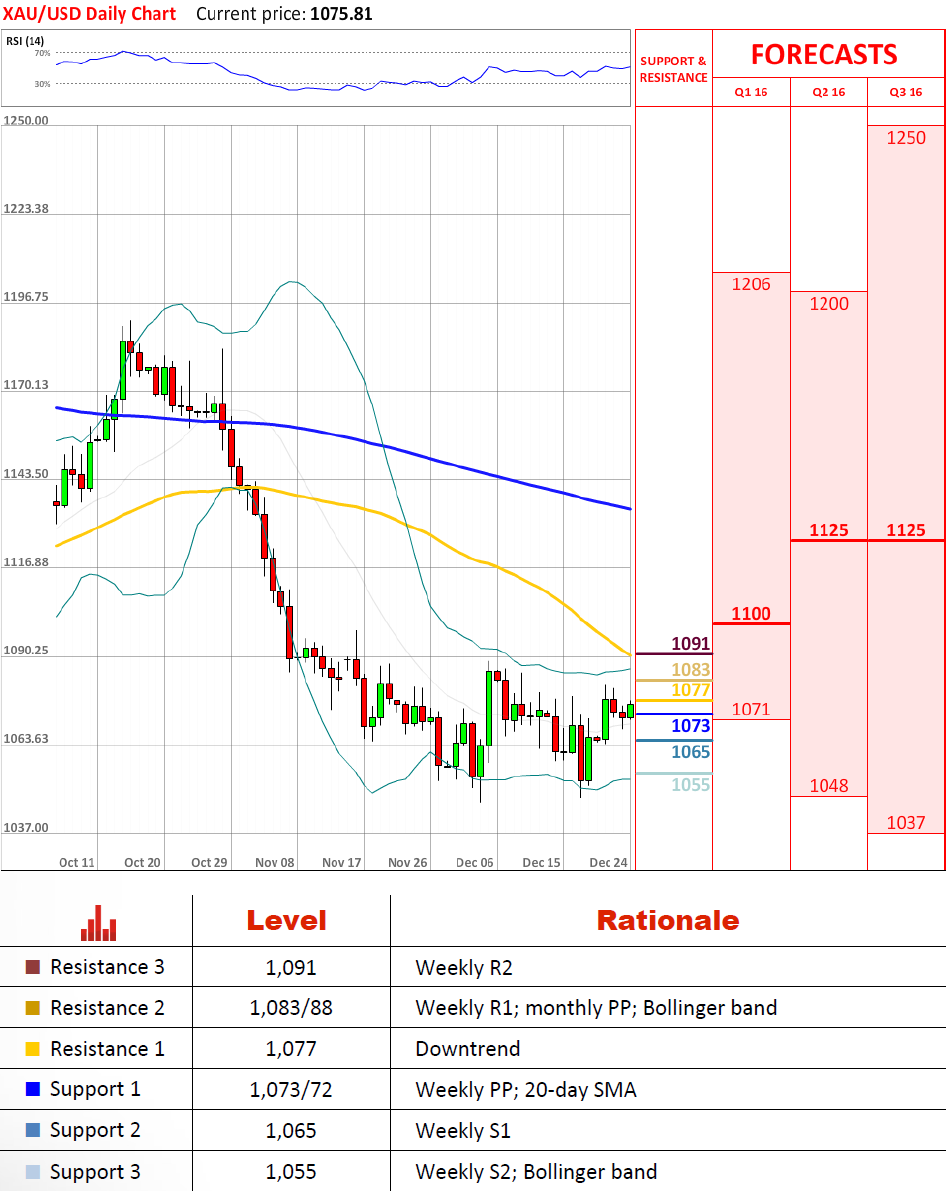Click the Q1 16 high forecast 1206
This screenshot has height=1191, width=951.
pos(751,284)
